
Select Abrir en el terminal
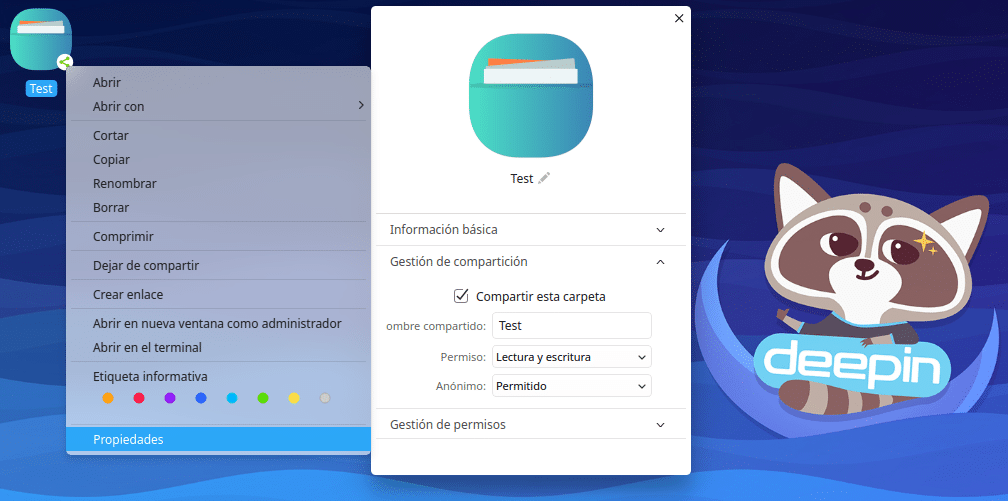219,347
